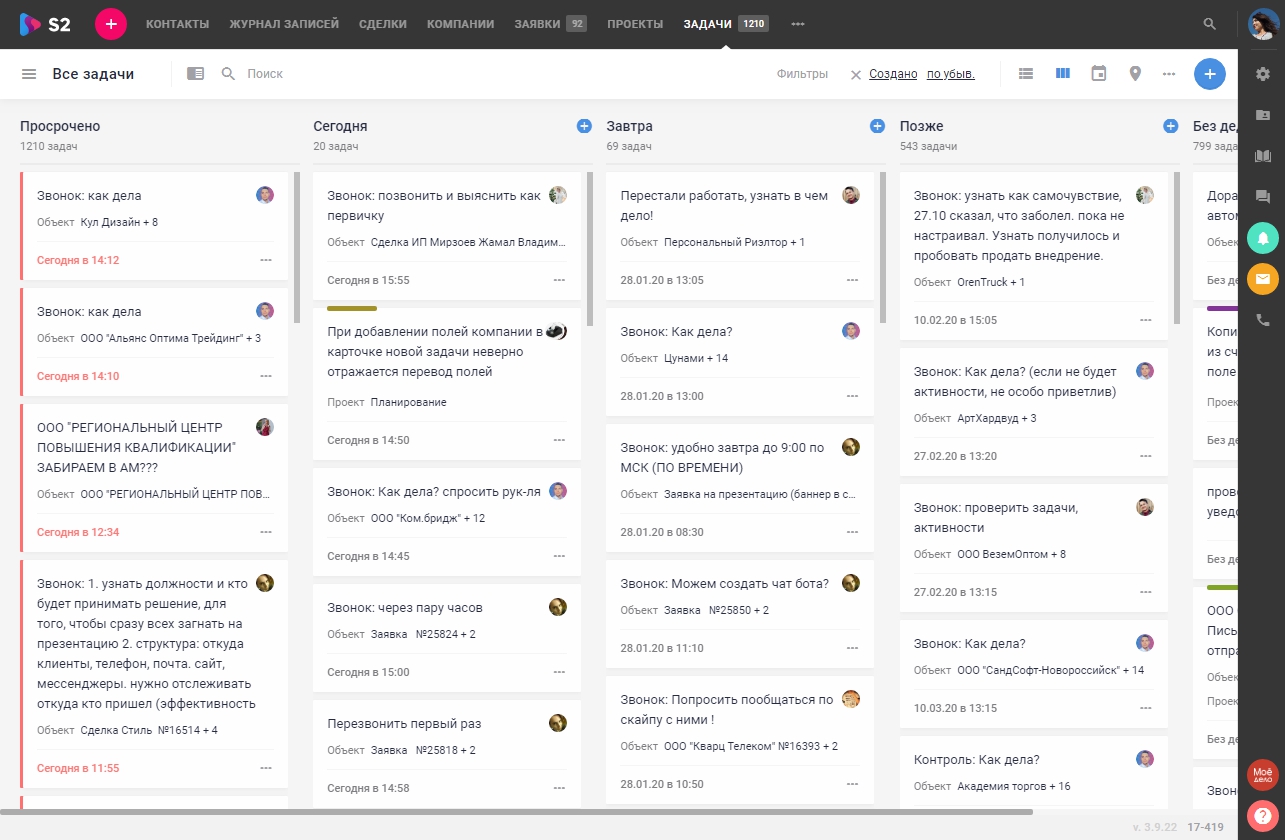Open settings gear in the right sidebar

click(x=1262, y=73)
